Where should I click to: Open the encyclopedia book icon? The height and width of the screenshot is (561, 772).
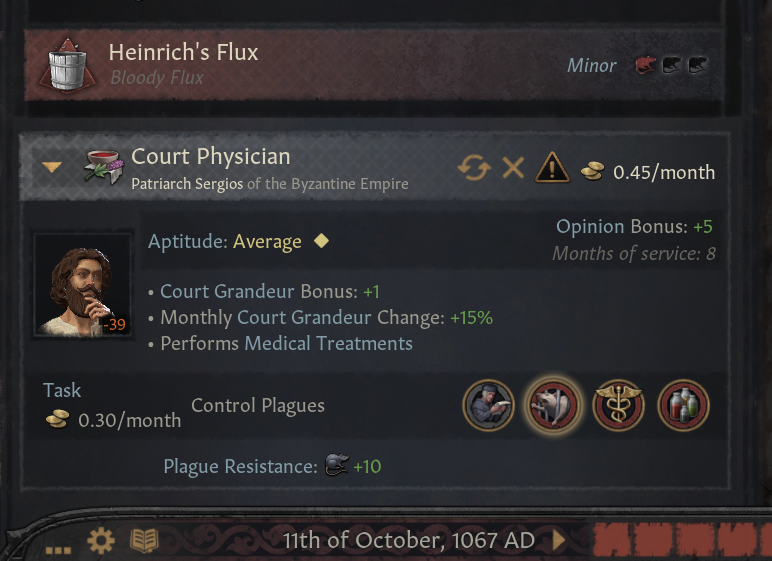coord(144,541)
